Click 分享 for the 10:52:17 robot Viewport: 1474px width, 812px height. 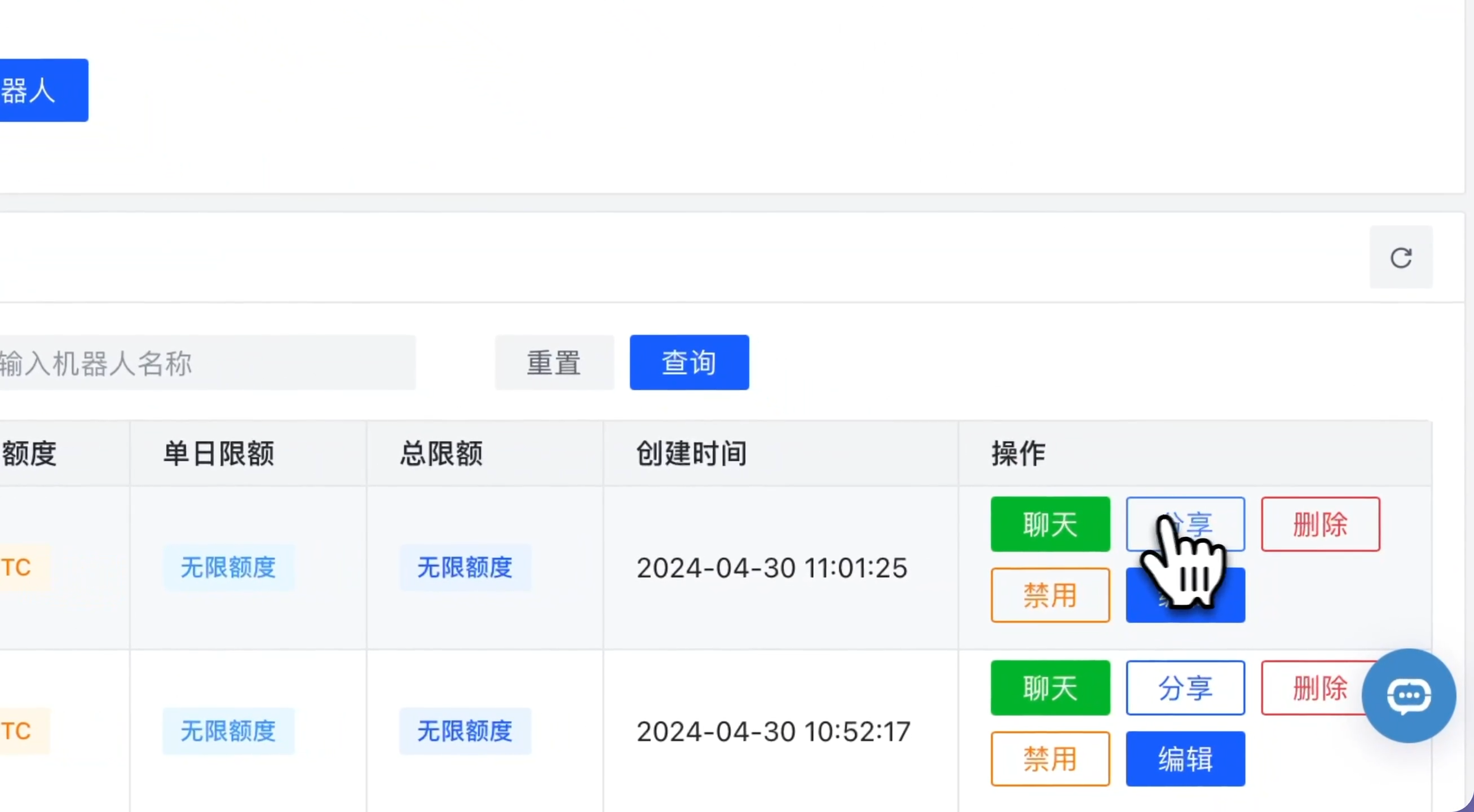point(1185,688)
